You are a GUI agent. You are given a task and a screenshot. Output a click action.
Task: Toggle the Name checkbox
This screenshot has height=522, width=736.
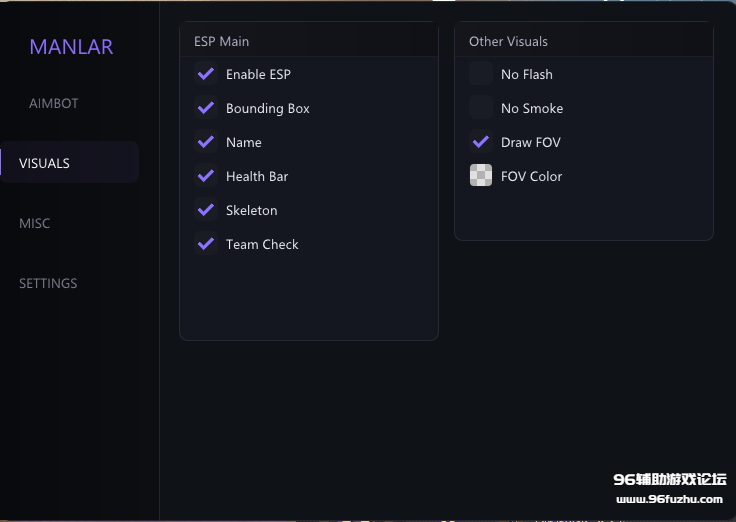tap(206, 142)
